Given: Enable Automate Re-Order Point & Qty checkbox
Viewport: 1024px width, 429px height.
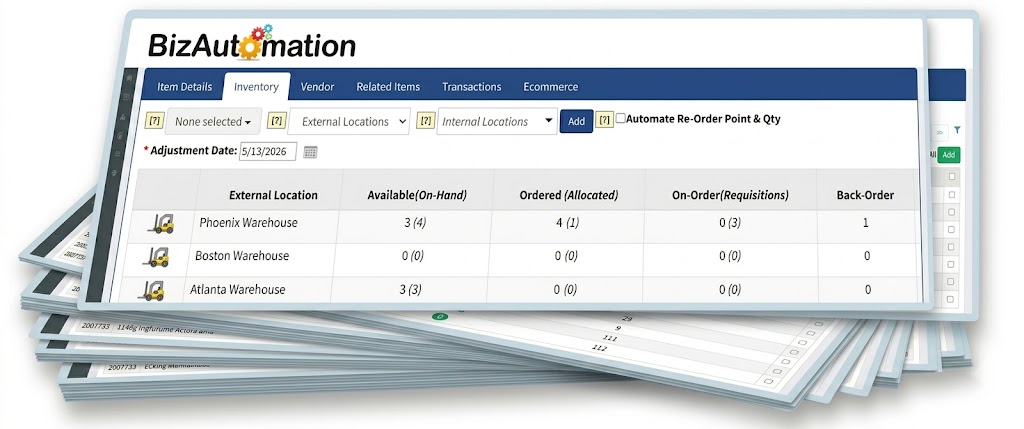Looking at the screenshot, I should coord(620,118).
